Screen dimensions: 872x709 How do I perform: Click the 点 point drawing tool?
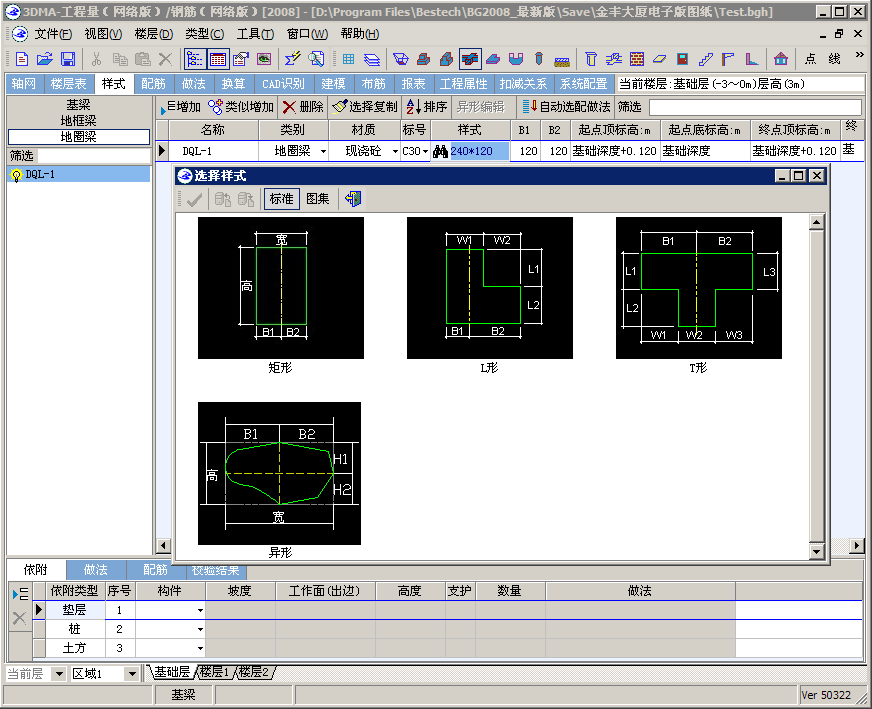point(811,59)
